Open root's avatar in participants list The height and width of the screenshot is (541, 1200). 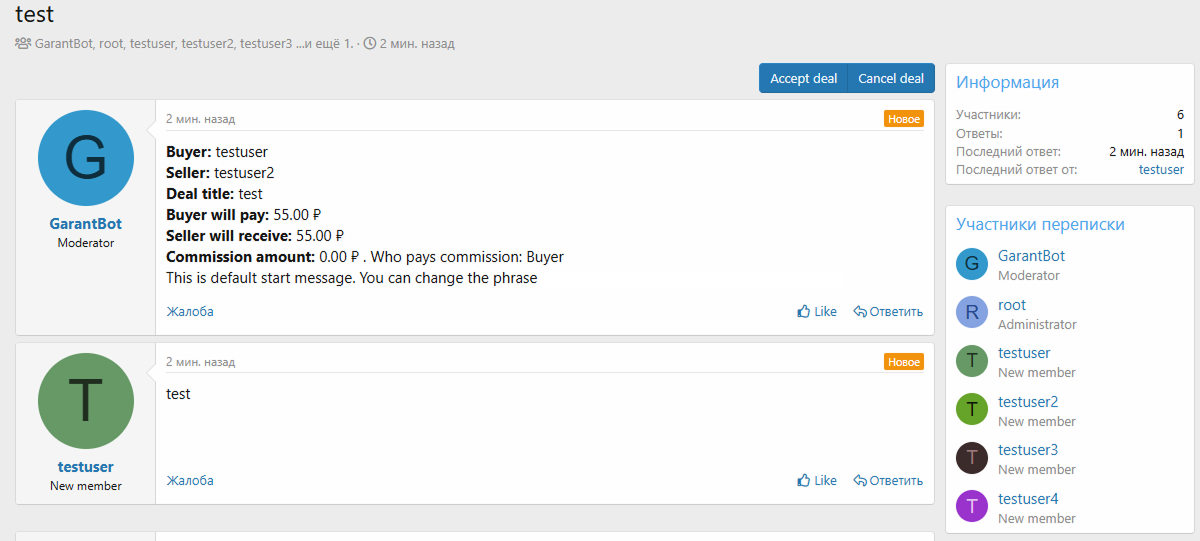[972, 313]
